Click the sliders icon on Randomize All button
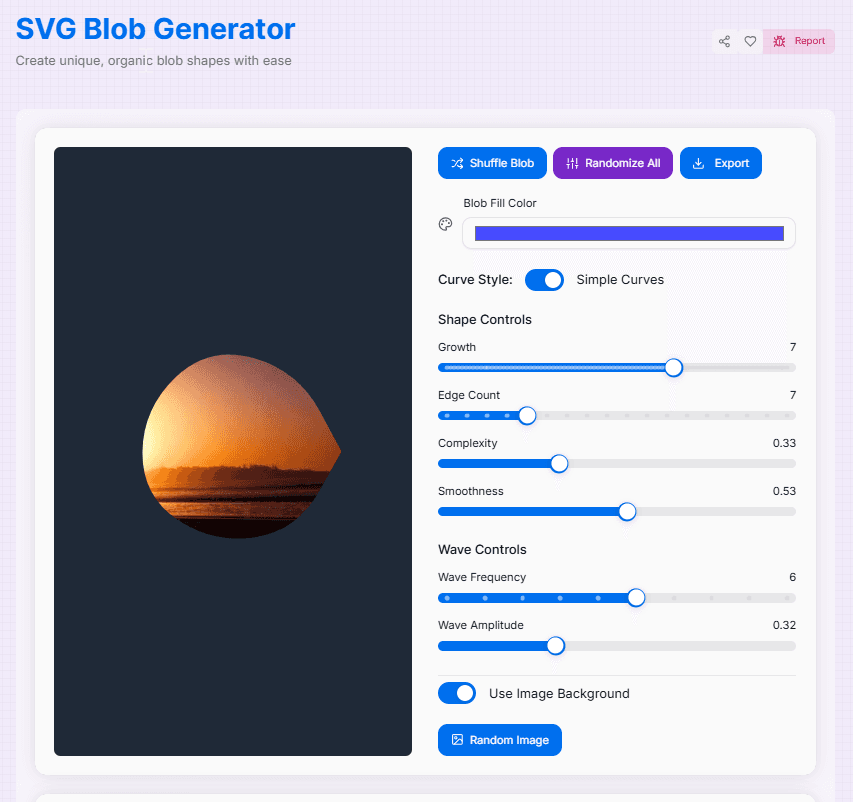This screenshot has width=853, height=802. 572,163
